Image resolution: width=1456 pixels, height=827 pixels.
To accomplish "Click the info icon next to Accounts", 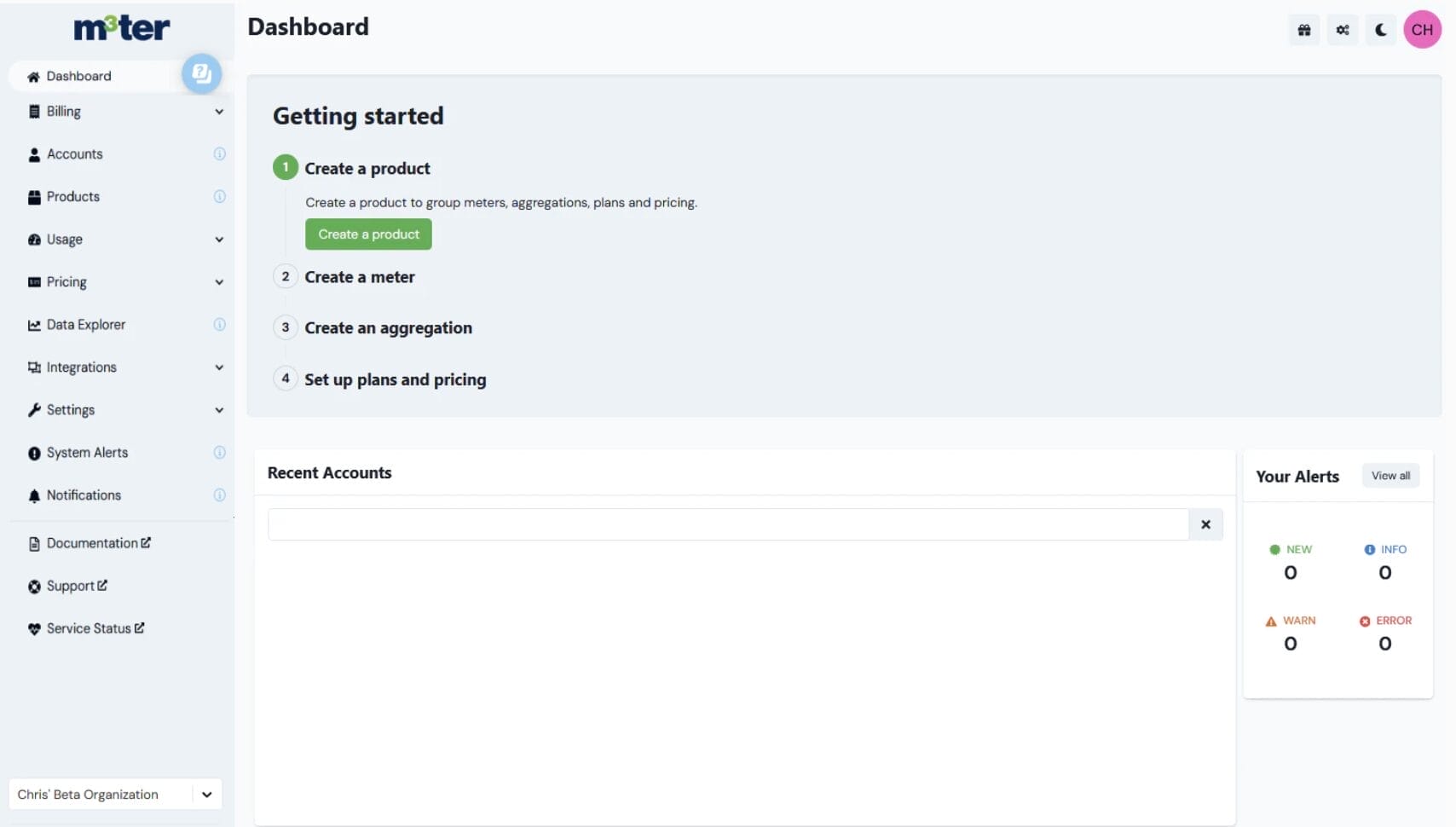I will coord(219,154).
